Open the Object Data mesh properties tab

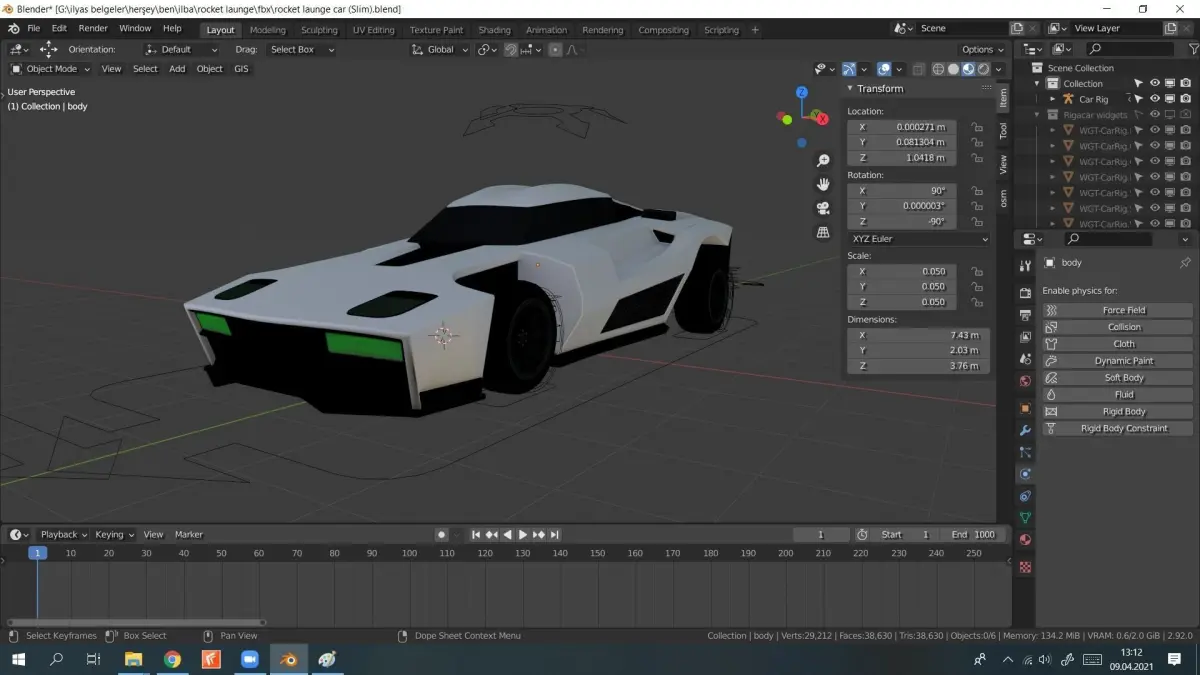1025,518
